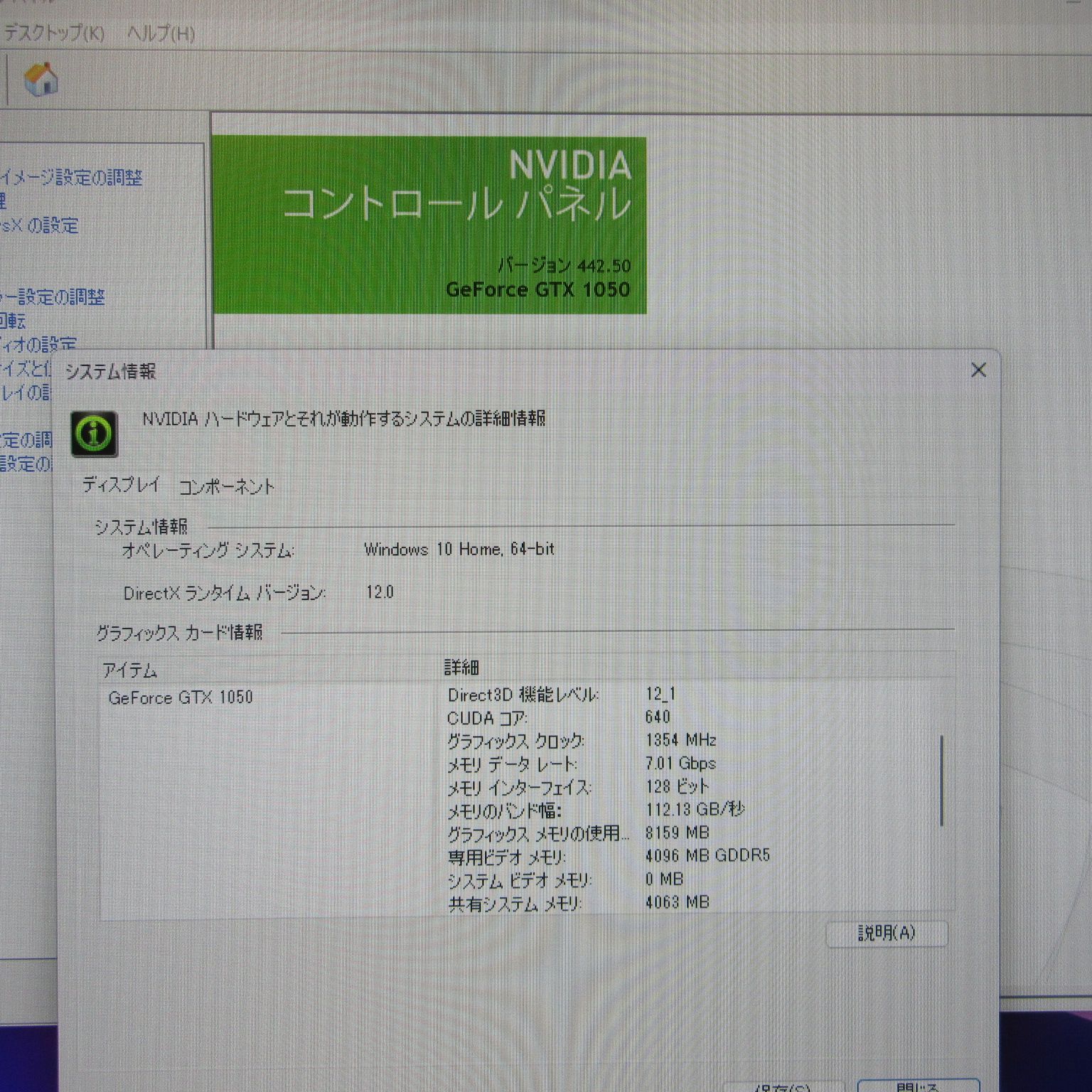The height and width of the screenshot is (1092, 1092).
Task: Click the 7.01 Gbps memory data rate
Action: [680, 763]
